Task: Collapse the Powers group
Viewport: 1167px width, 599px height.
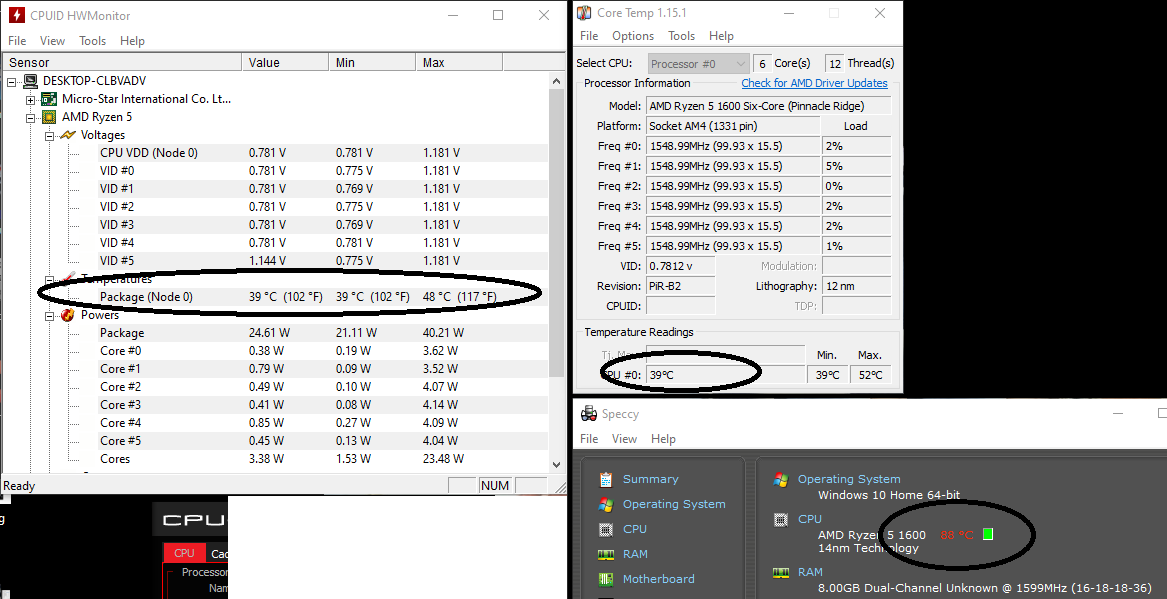Action: [49, 315]
